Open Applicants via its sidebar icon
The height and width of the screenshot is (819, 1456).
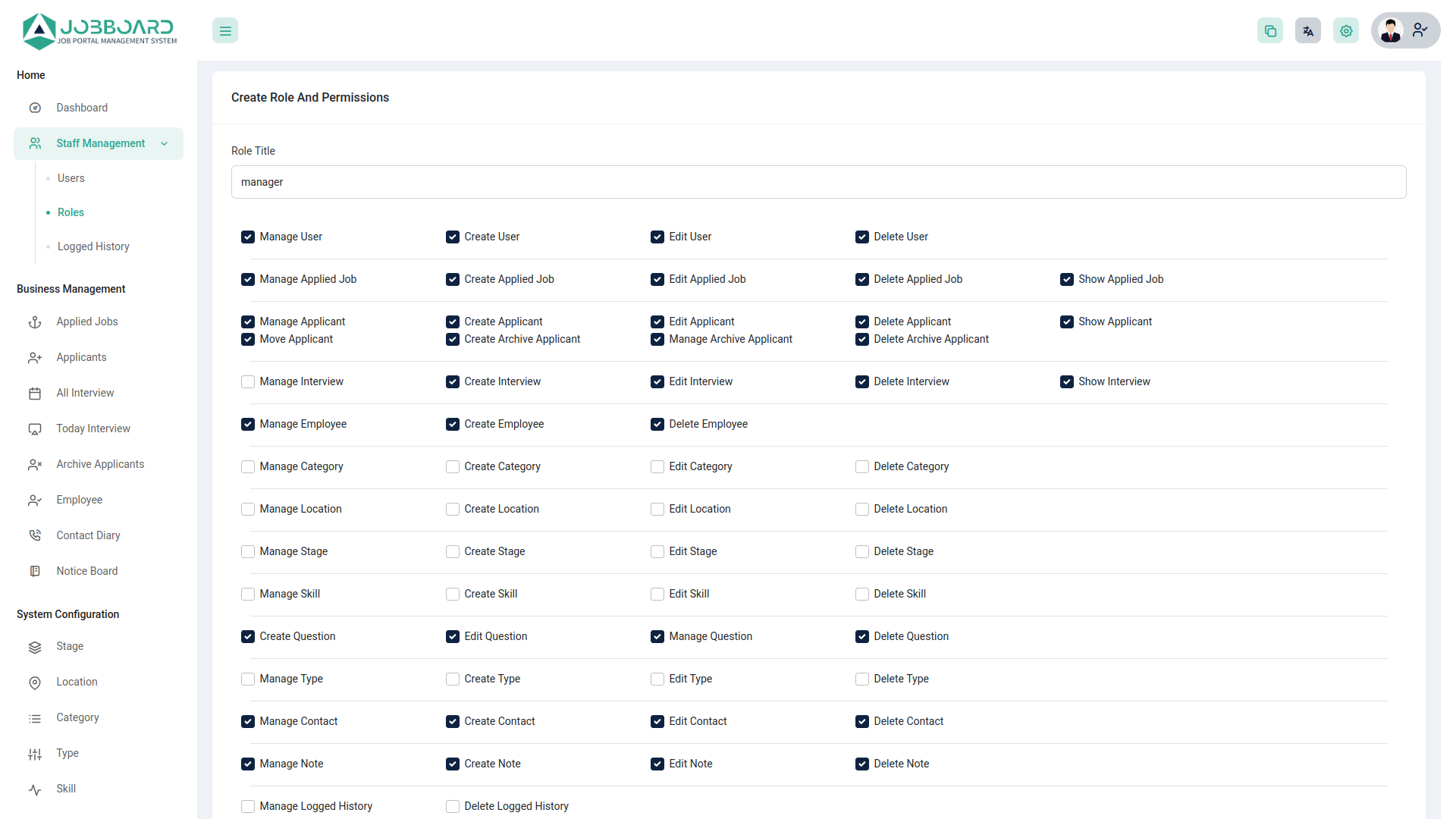tap(35, 357)
